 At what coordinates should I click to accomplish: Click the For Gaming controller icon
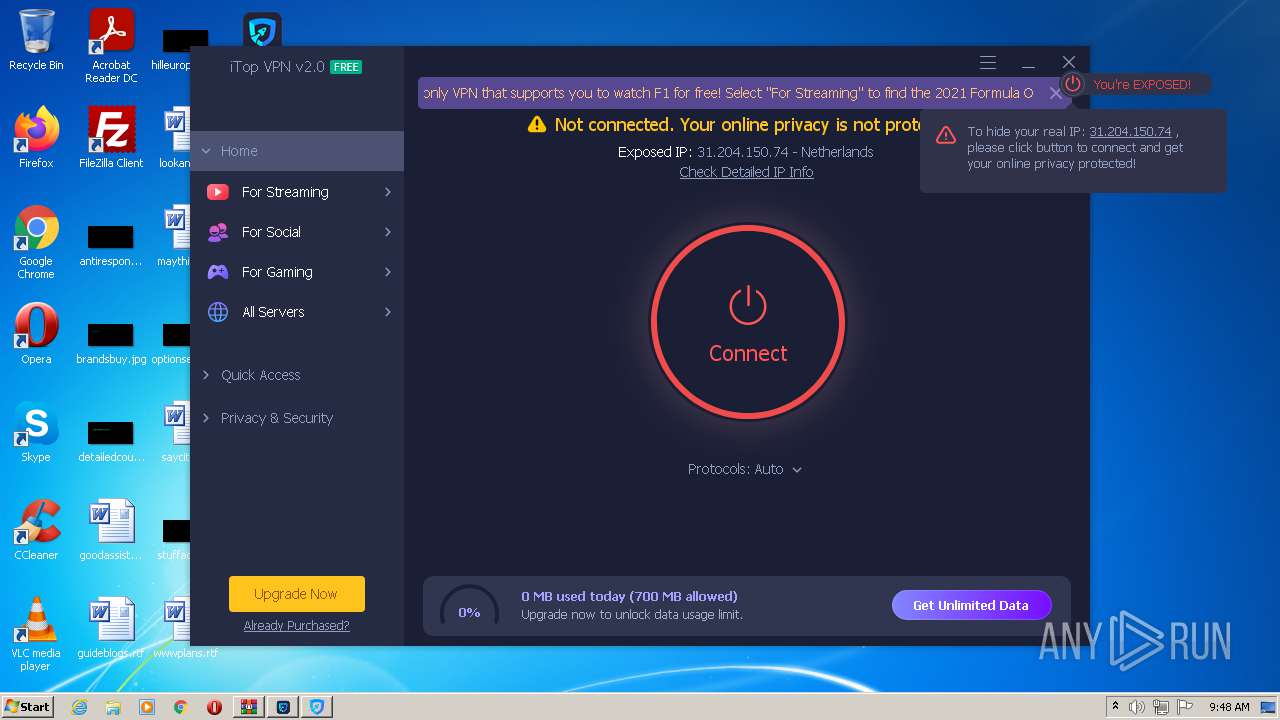218,272
